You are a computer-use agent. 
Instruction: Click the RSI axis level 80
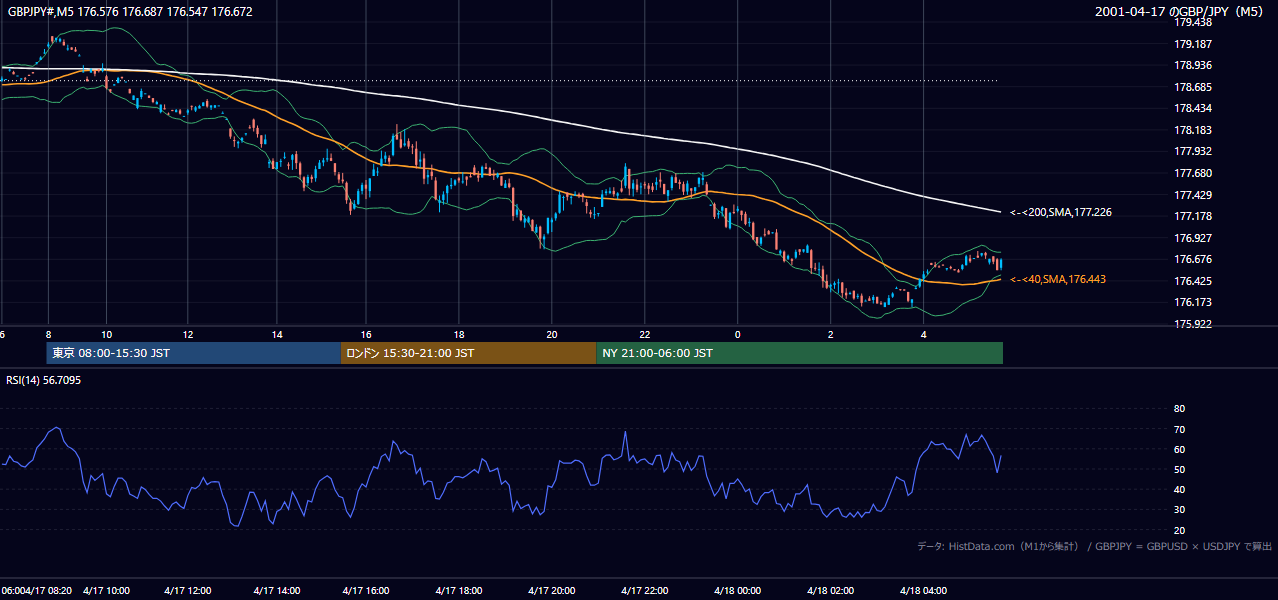1179,409
